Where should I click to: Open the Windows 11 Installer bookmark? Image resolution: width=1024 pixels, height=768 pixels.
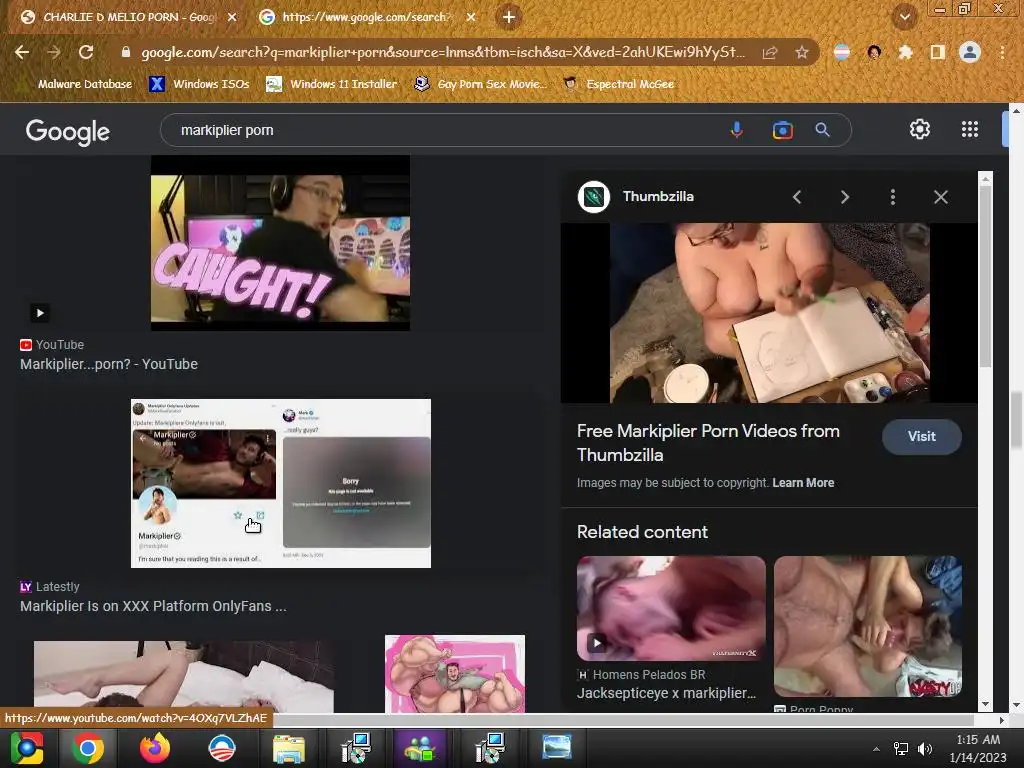[332, 84]
